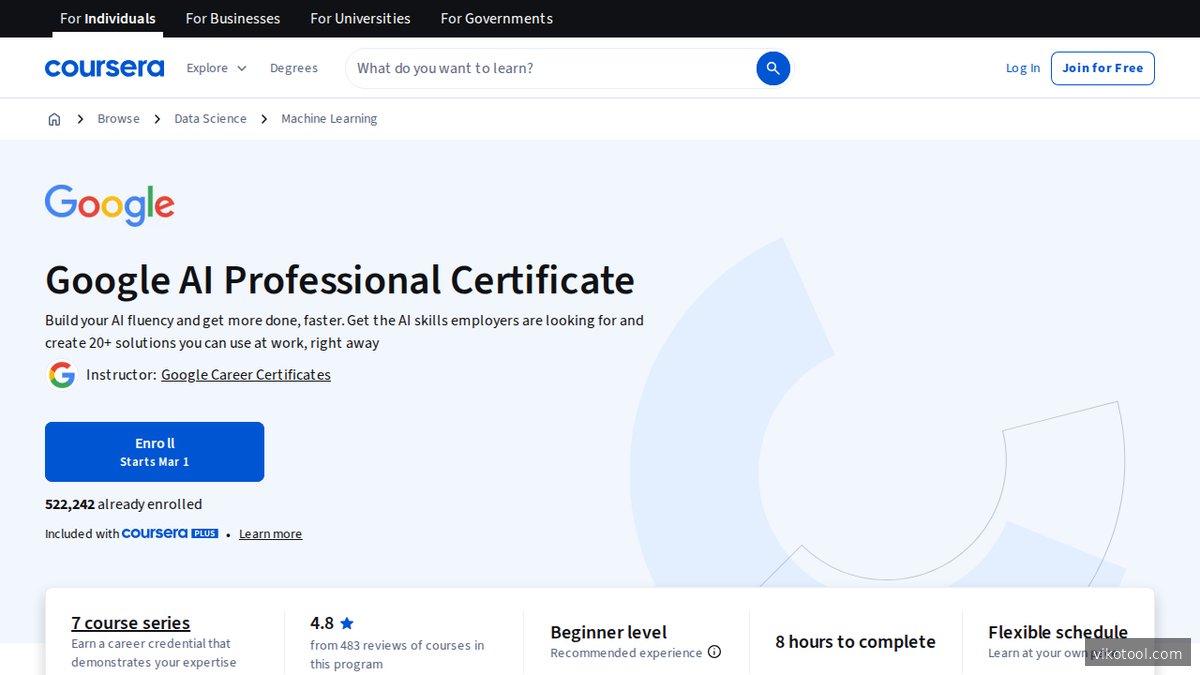Click the Google logo above the certificate title

point(109,204)
